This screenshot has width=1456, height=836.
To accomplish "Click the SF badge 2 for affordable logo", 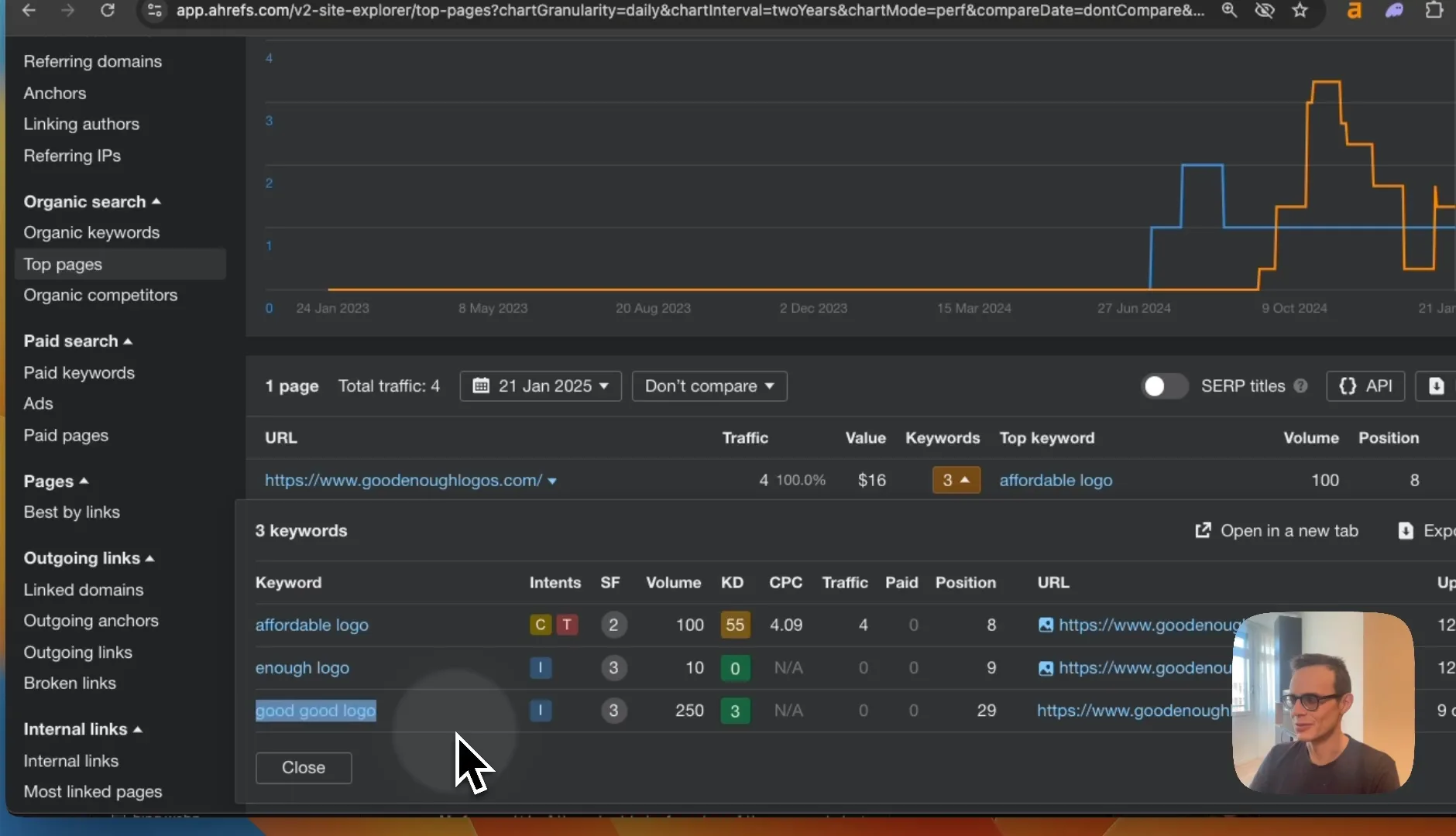I will (613, 625).
